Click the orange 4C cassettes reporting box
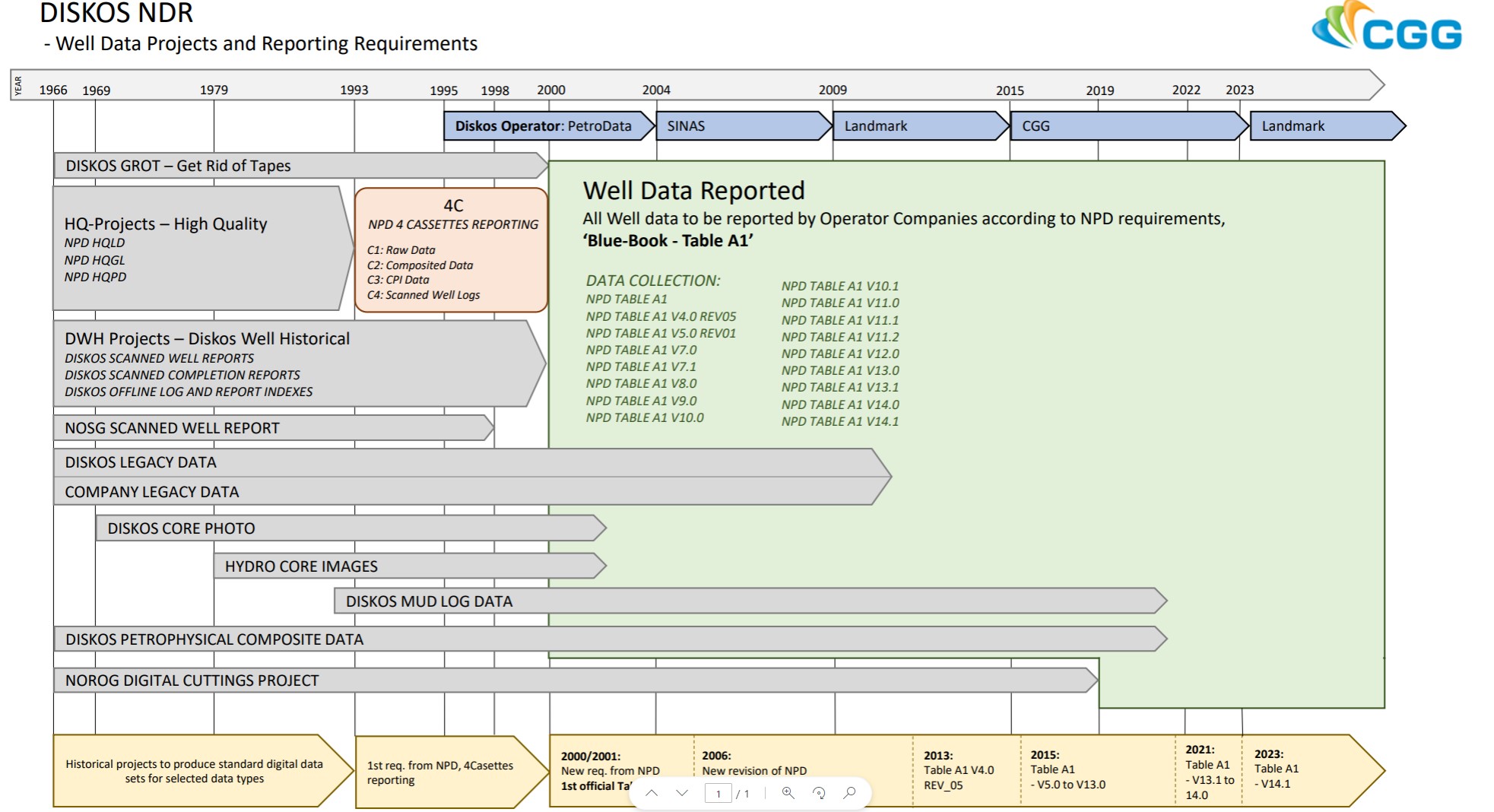This screenshot has height=812, width=1494. 452,249
